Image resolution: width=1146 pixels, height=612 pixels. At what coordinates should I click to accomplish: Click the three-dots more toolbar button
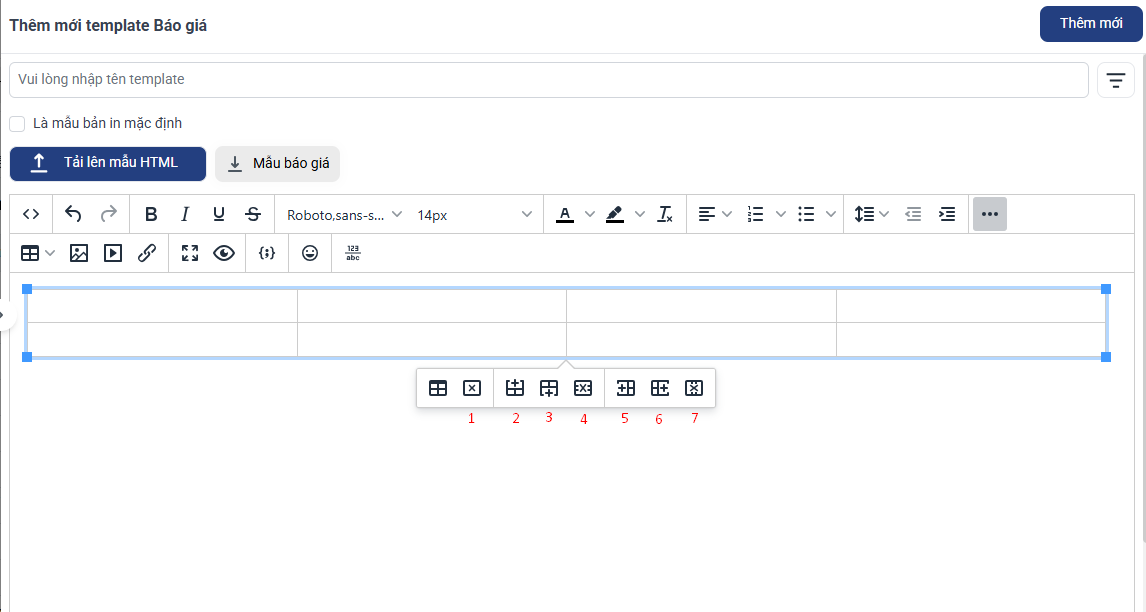tap(989, 214)
